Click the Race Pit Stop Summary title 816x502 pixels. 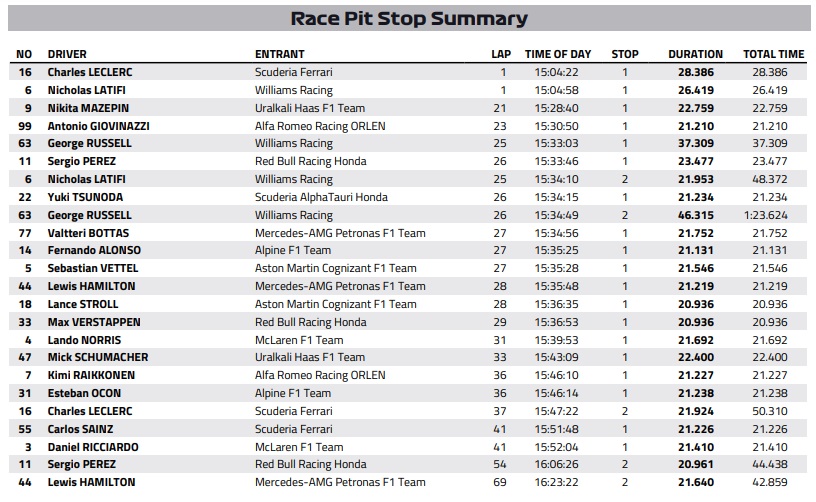(408, 18)
